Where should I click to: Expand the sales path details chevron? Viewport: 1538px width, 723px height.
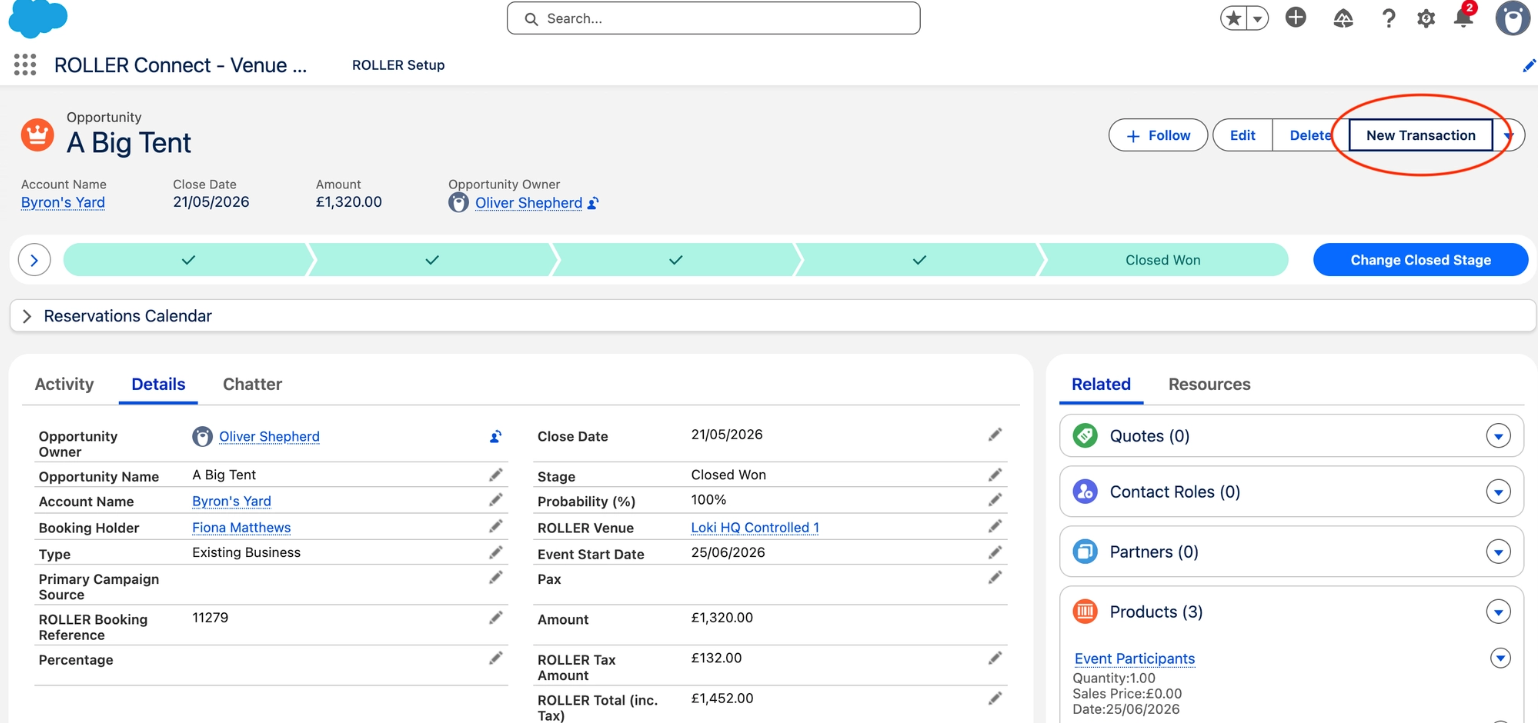point(34,260)
